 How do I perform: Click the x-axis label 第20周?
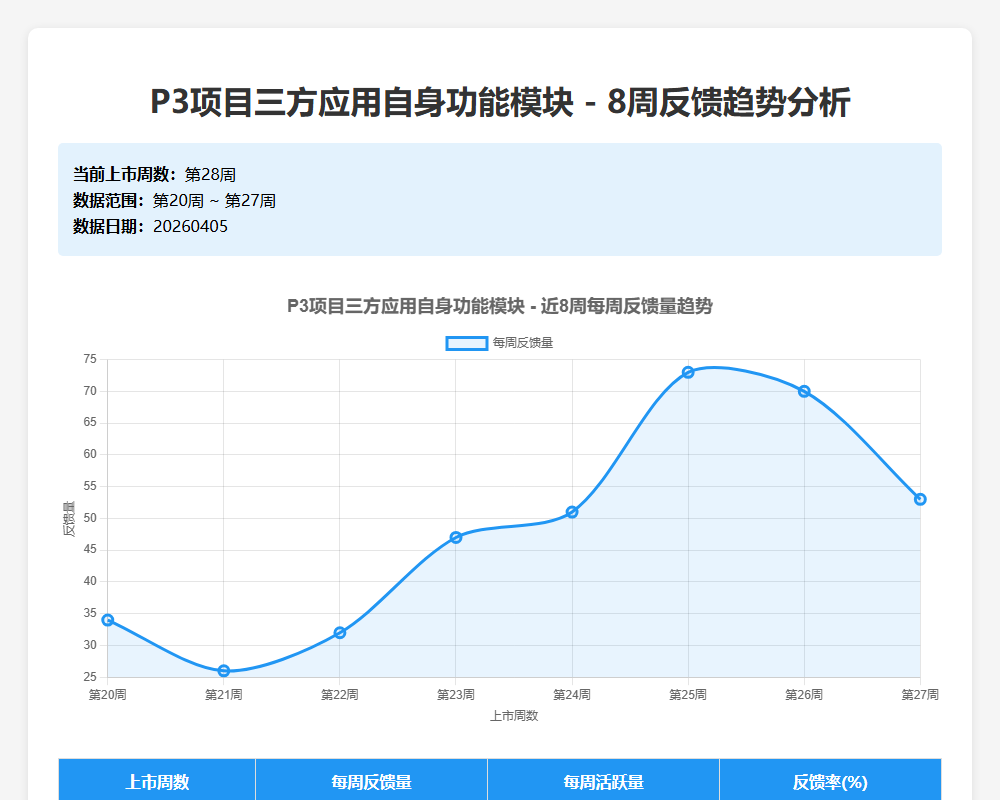click(108, 695)
